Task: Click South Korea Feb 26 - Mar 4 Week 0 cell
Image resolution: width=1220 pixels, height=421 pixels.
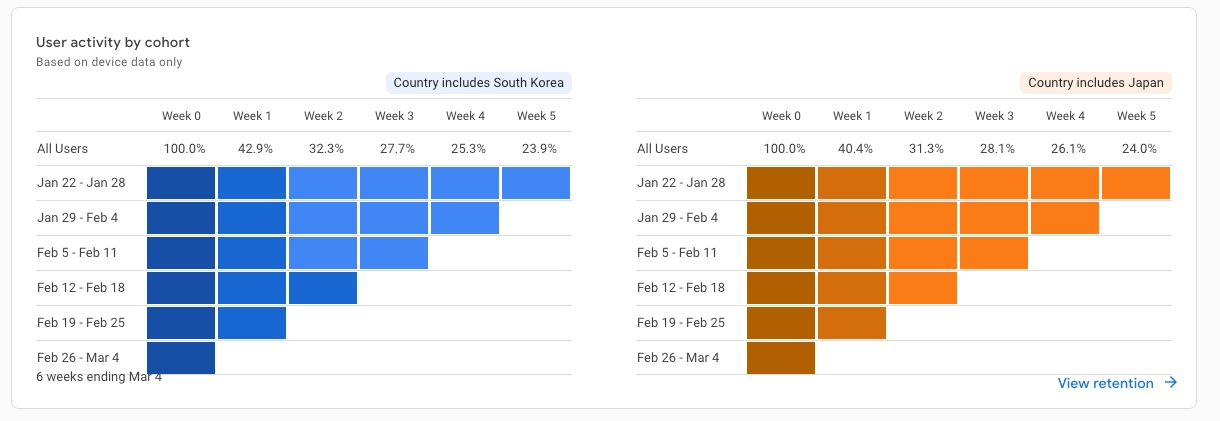Action: 181,357
